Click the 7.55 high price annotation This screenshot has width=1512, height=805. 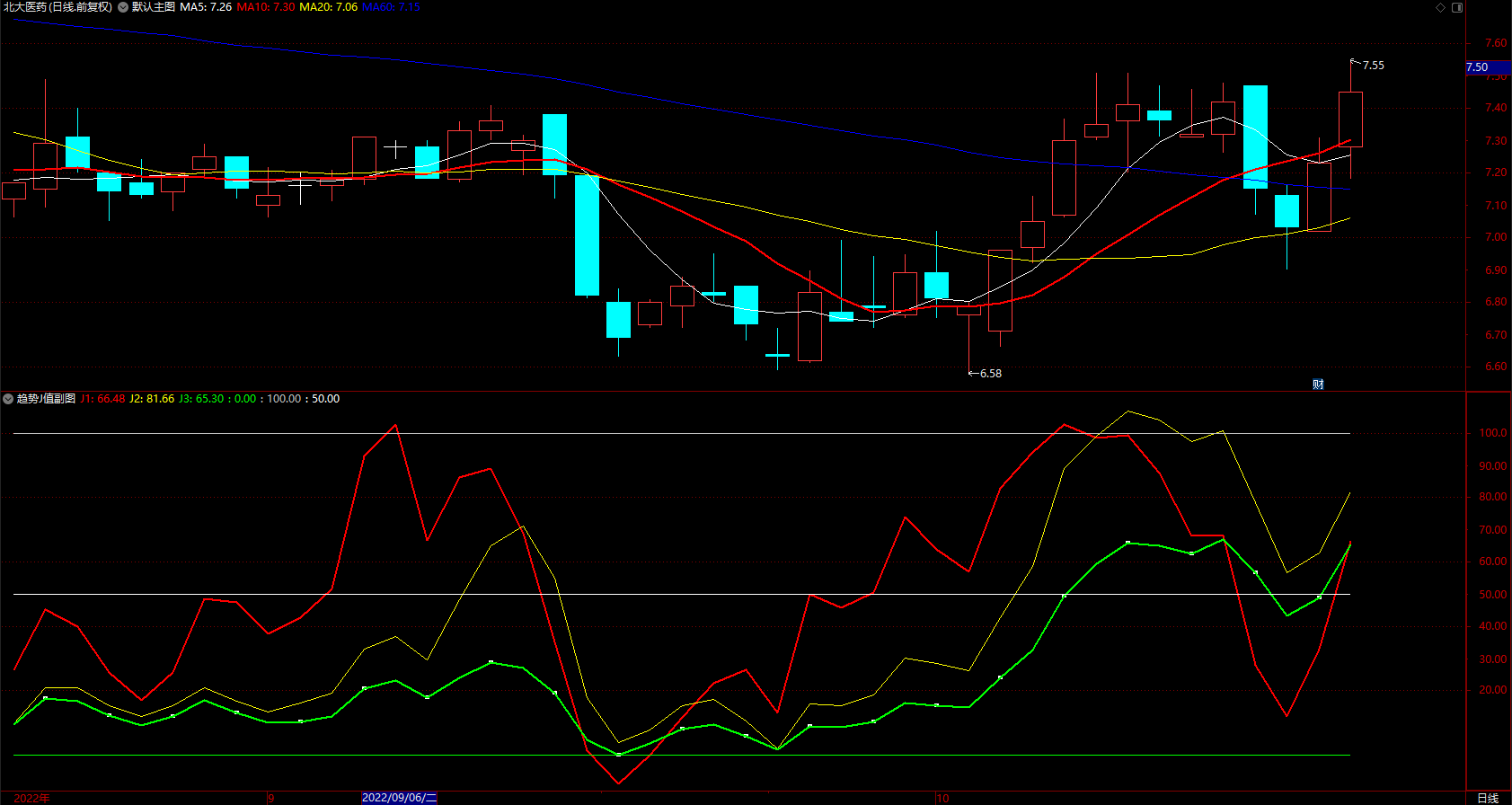click(1373, 66)
